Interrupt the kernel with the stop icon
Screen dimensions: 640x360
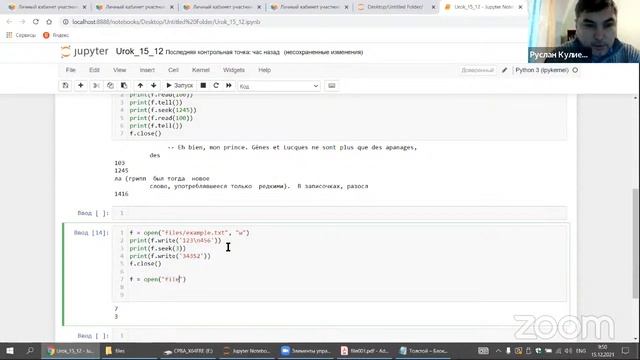pyautogui.click(x=203, y=86)
